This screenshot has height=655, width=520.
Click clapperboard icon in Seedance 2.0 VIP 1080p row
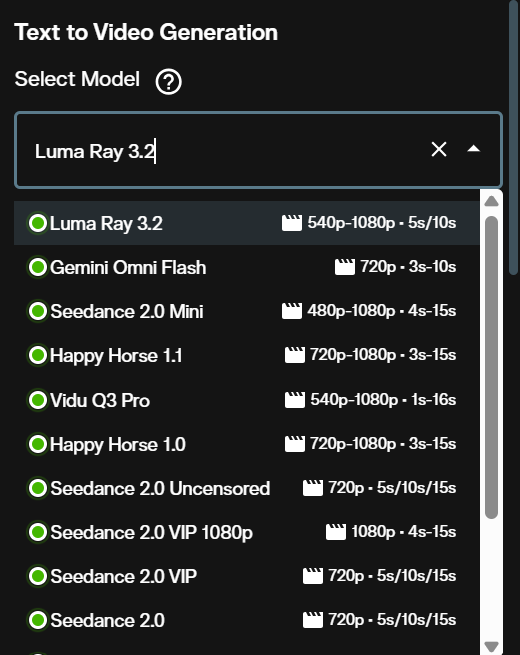tap(335, 532)
